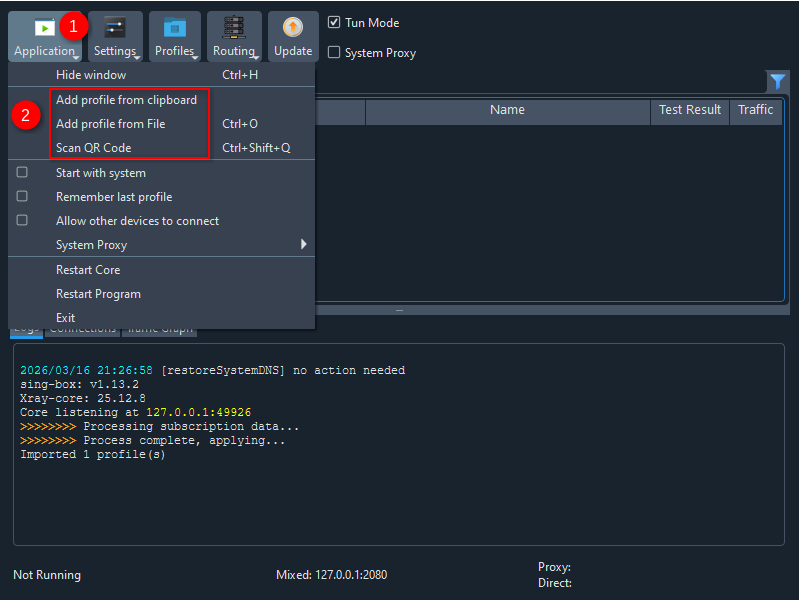Click the Routing server icon

point(235,28)
